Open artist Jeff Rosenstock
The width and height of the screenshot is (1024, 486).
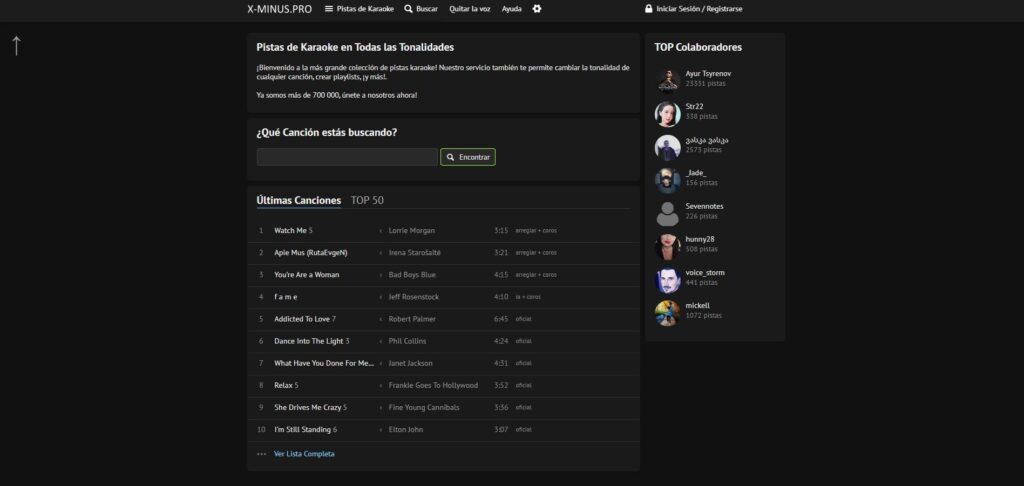[x=413, y=297]
